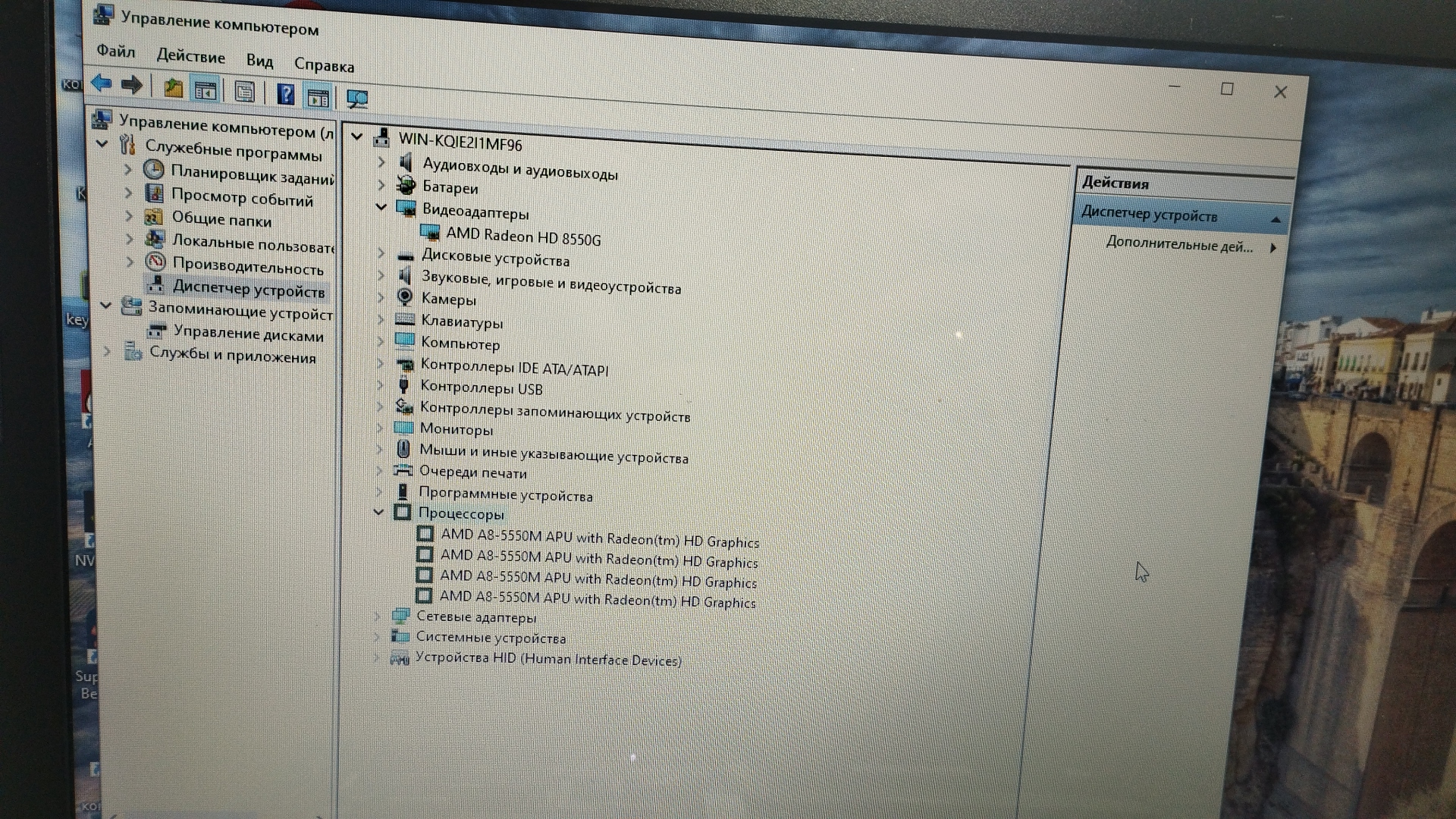
Task: Click the blue Help question mark icon
Action: coord(285,94)
